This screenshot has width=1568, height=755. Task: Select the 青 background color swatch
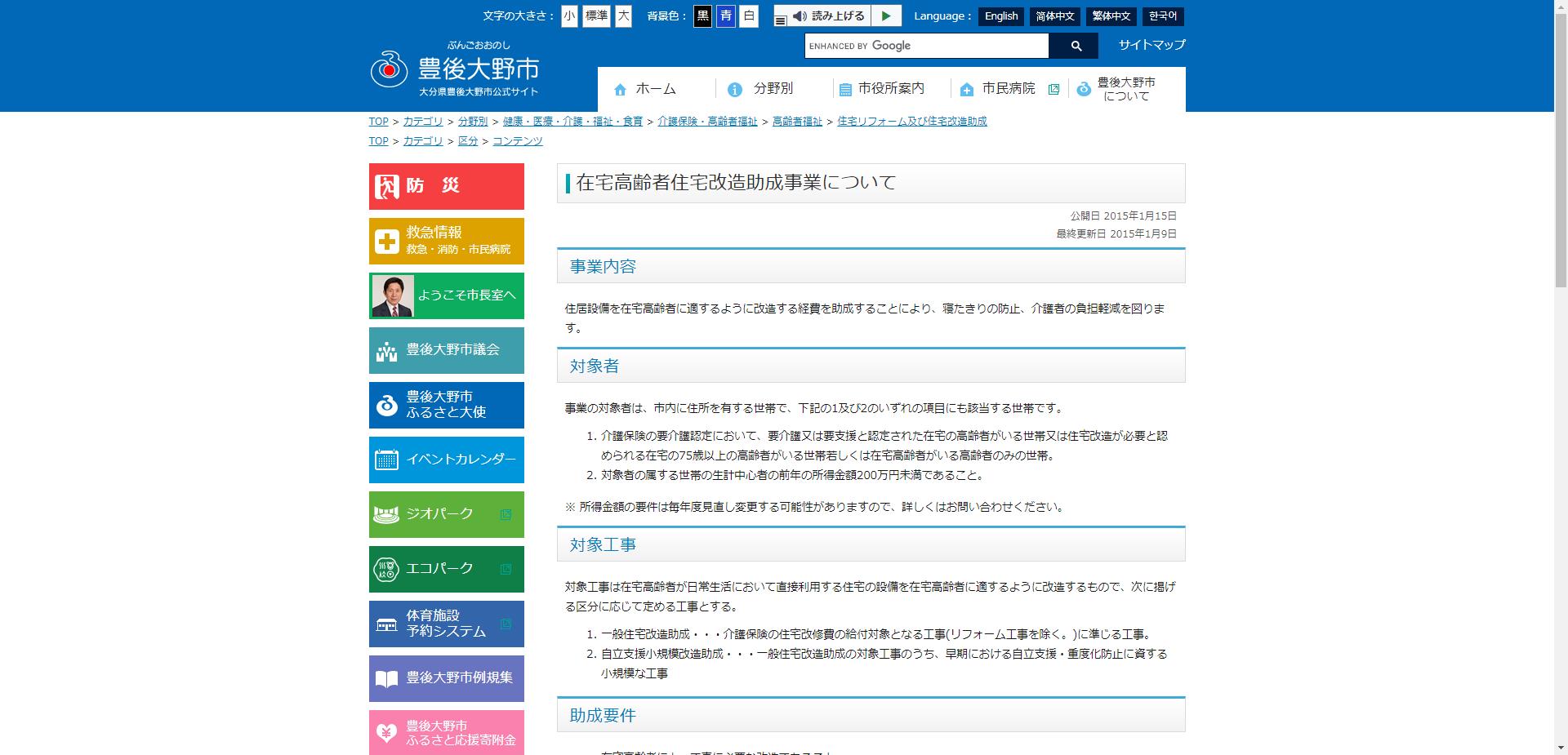click(725, 16)
